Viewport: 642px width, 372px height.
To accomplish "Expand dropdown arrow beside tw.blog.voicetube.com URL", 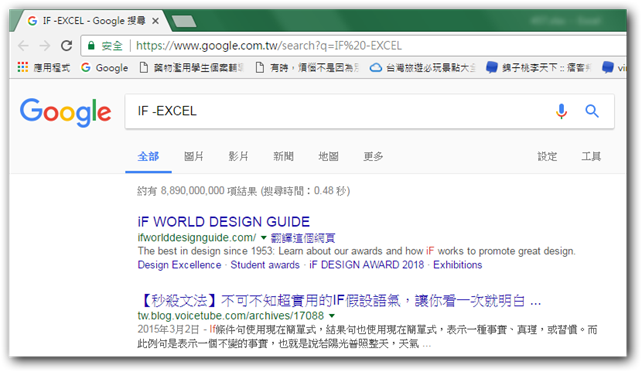I will tap(332, 316).
